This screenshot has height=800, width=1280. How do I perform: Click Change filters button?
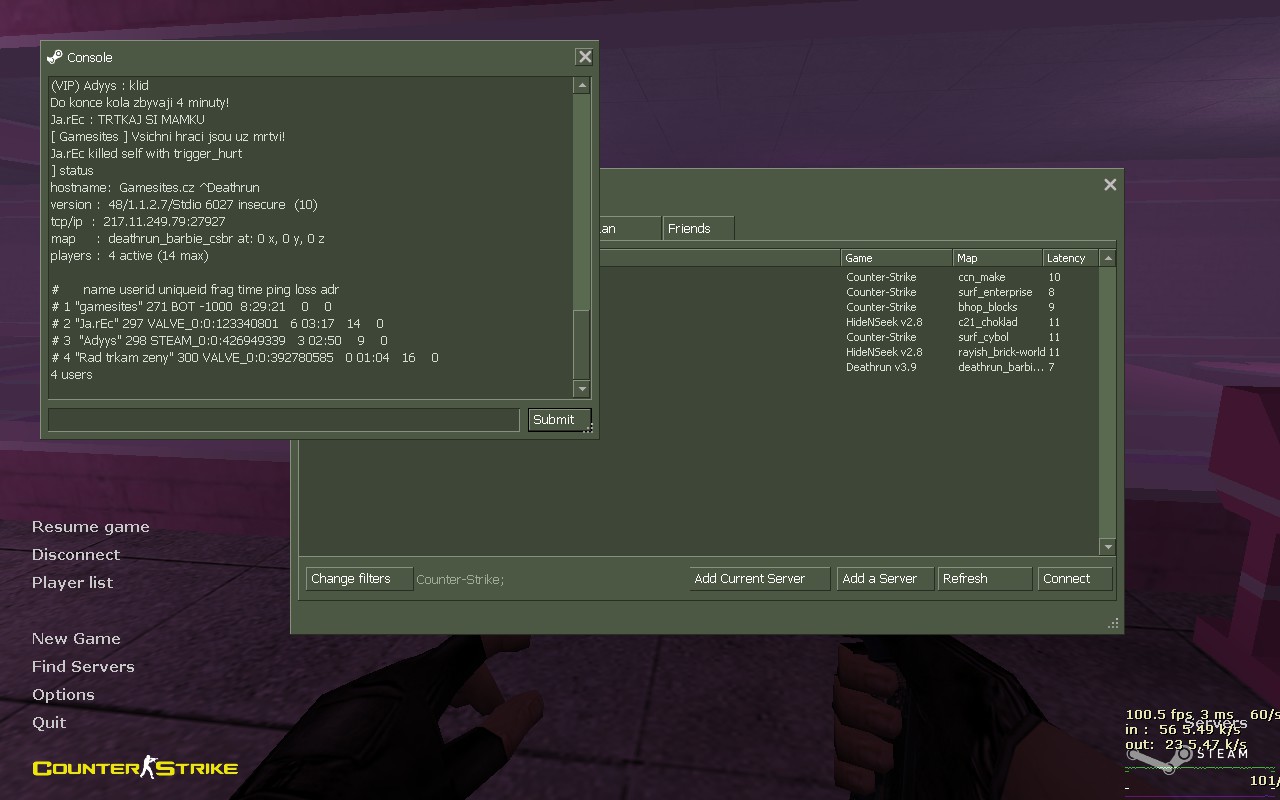click(x=359, y=579)
